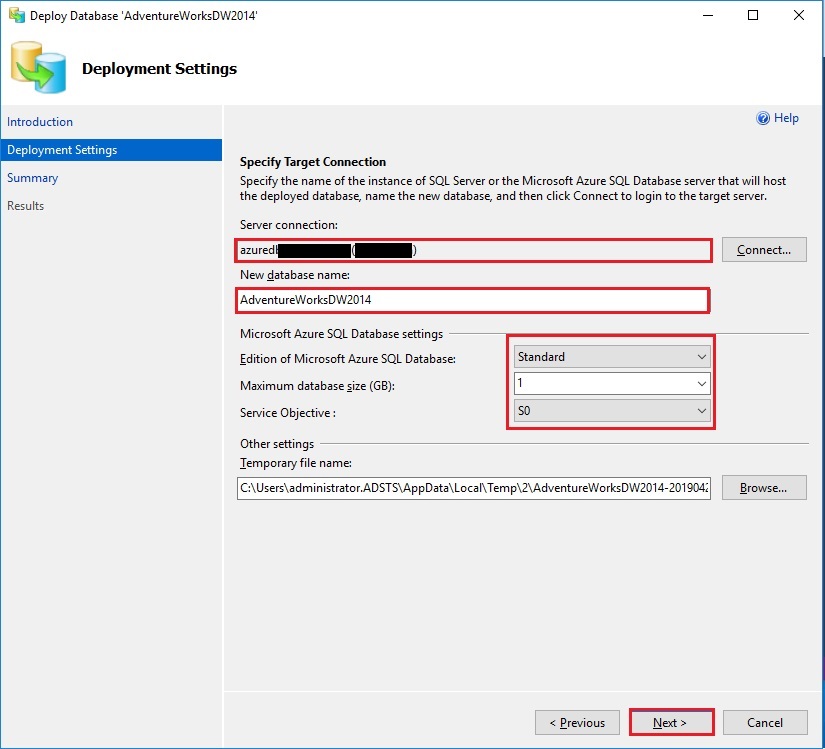Minimize the Deploy Database window
Screen dimensions: 825x749
(x=708, y=15)
